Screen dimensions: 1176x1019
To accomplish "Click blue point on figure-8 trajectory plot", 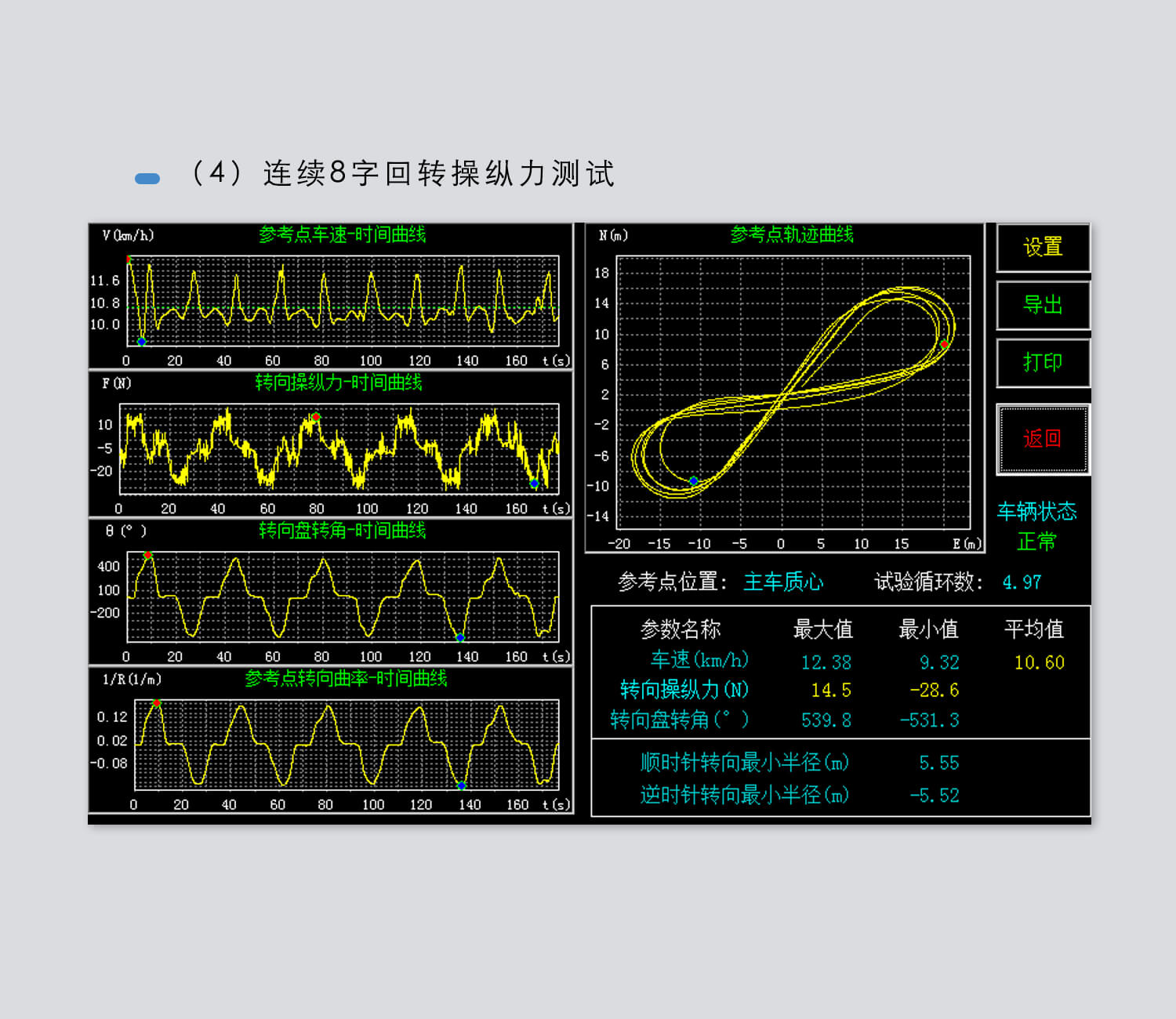I will point(693,480).
